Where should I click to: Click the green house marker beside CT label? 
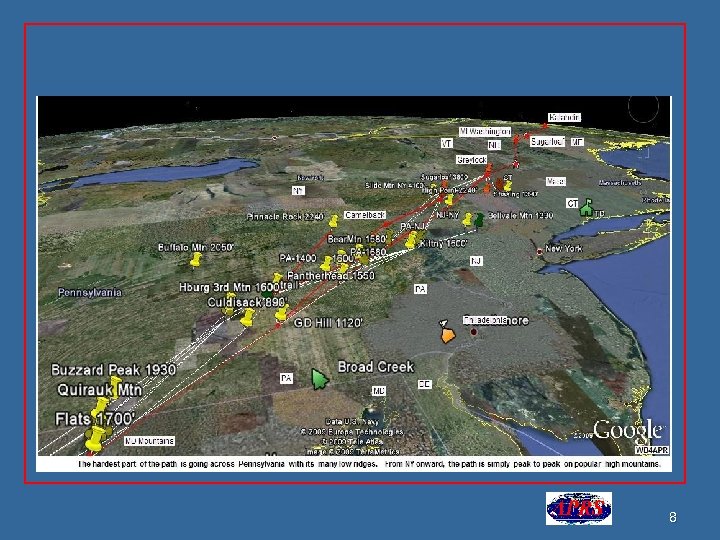tap(586, 208)
